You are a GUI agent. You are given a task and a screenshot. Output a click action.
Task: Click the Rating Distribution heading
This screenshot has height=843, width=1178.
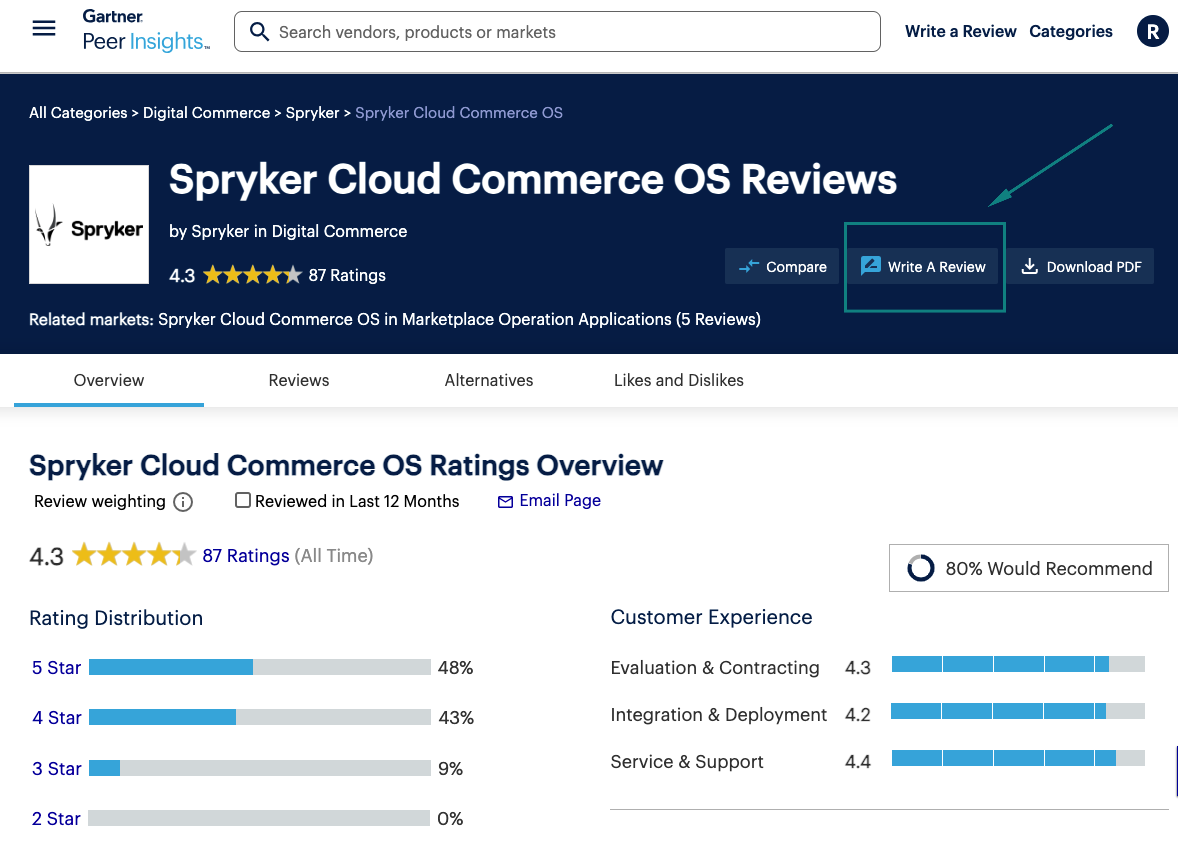[116, 618]
